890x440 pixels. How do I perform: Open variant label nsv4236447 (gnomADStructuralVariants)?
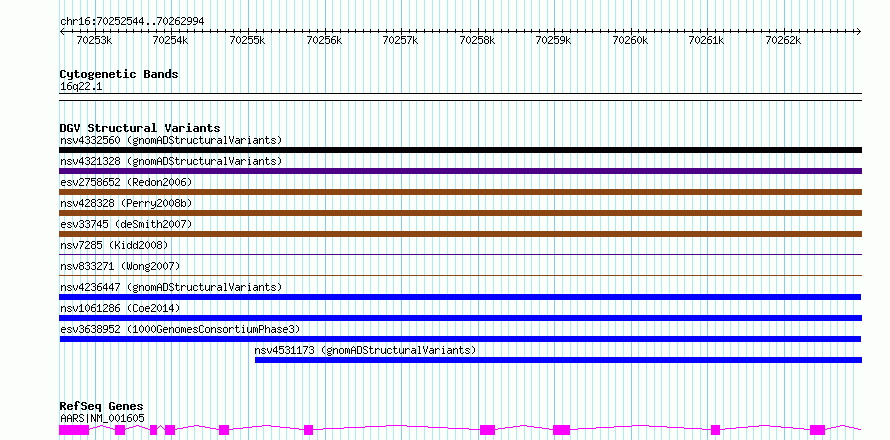[171, 287]
